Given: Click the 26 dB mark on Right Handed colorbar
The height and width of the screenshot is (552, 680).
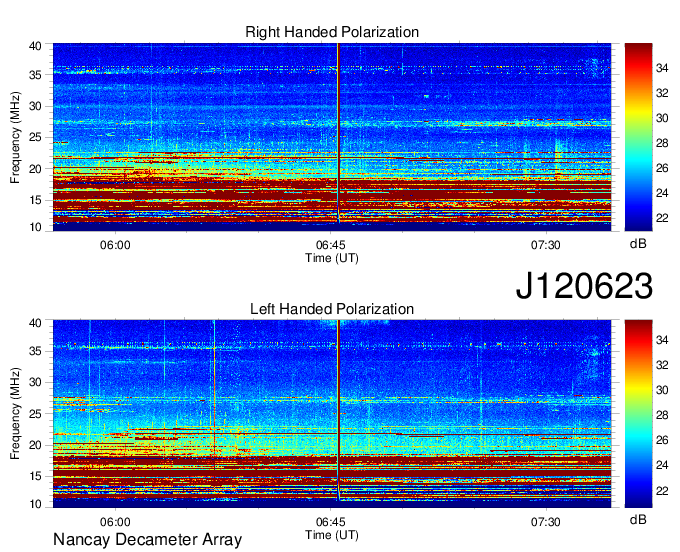Looking at the screenshot, I should pos(662,168).
